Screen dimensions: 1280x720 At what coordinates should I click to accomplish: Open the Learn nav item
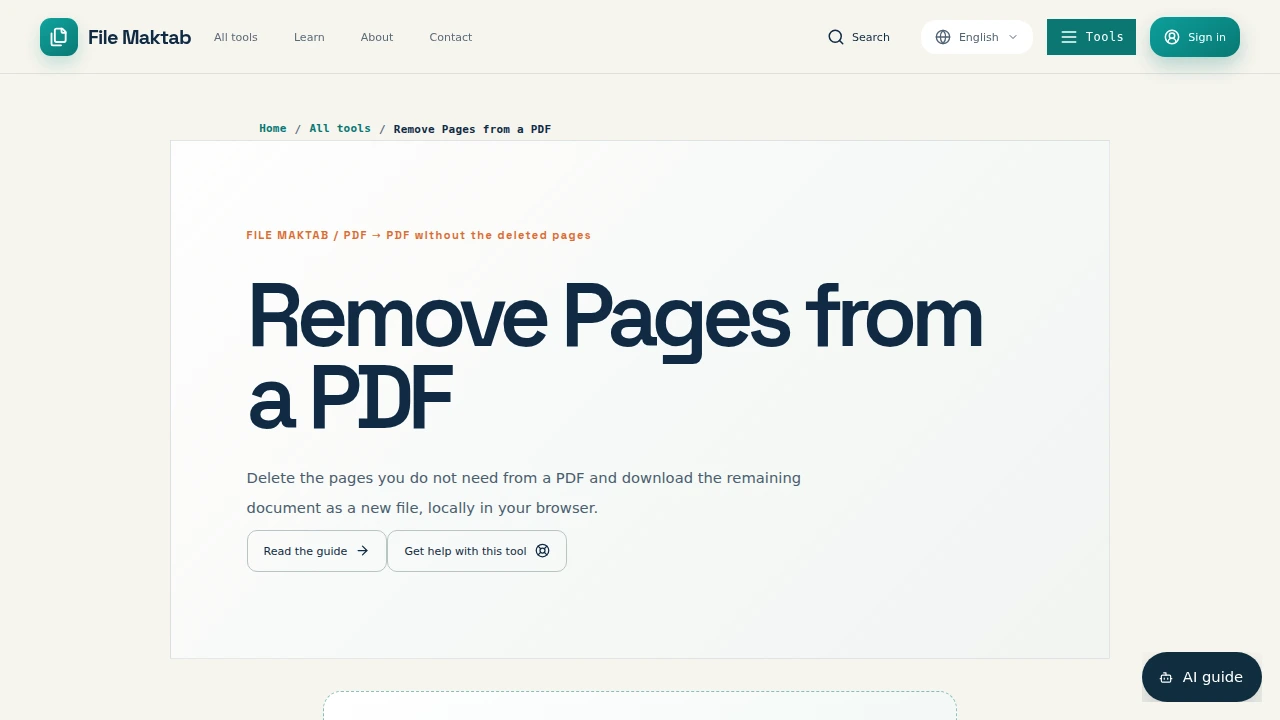309,37
